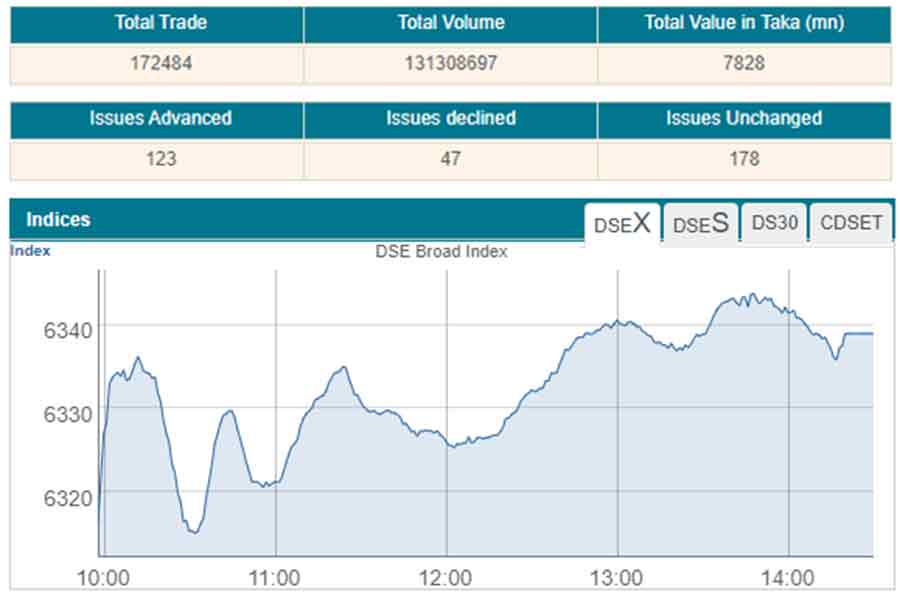Screen dimensions: 900x600
Task: Click the 14:00 time axis label
Action: click(x=789, y=578)
